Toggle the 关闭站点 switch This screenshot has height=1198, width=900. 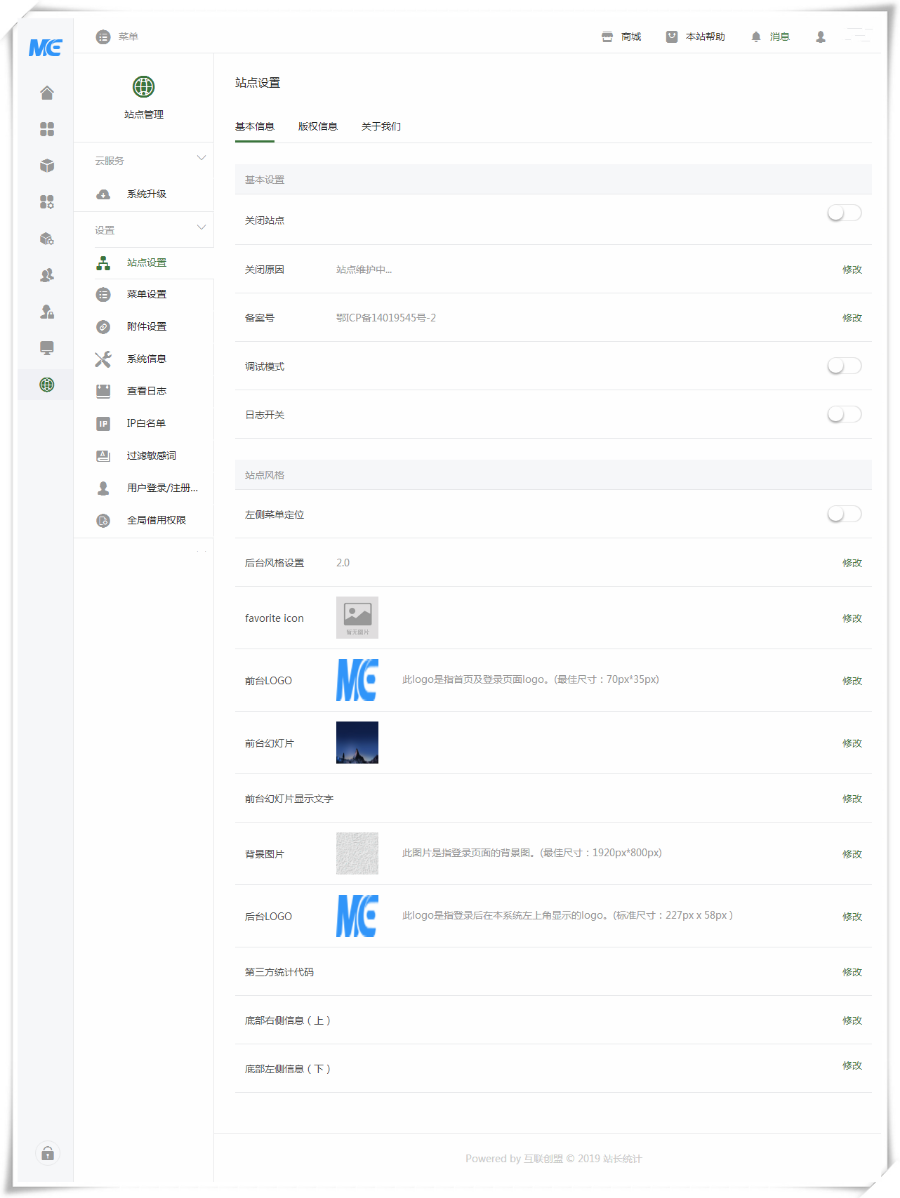(x=843, y=213)
